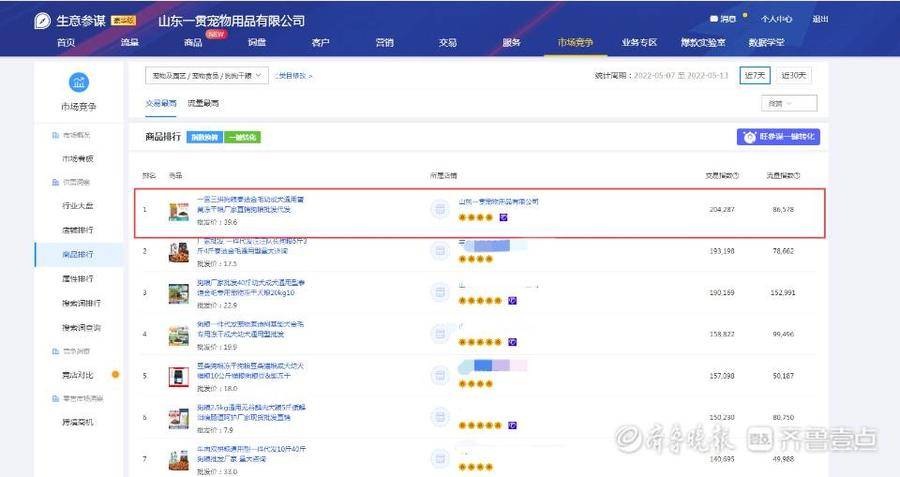Open rank 5 product title link
The image size is (900, 477).
coord(250,371)
